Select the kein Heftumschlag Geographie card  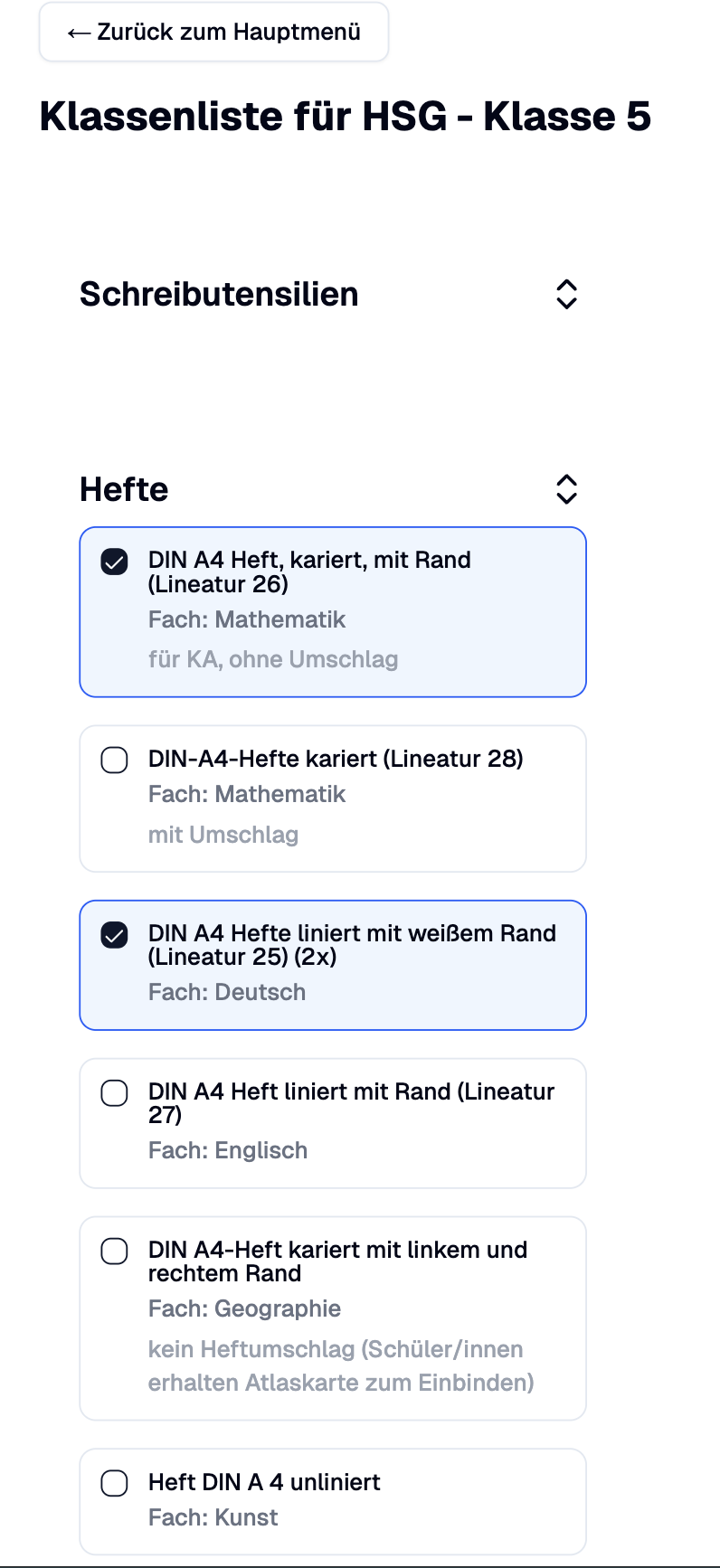coord(333,1318)
